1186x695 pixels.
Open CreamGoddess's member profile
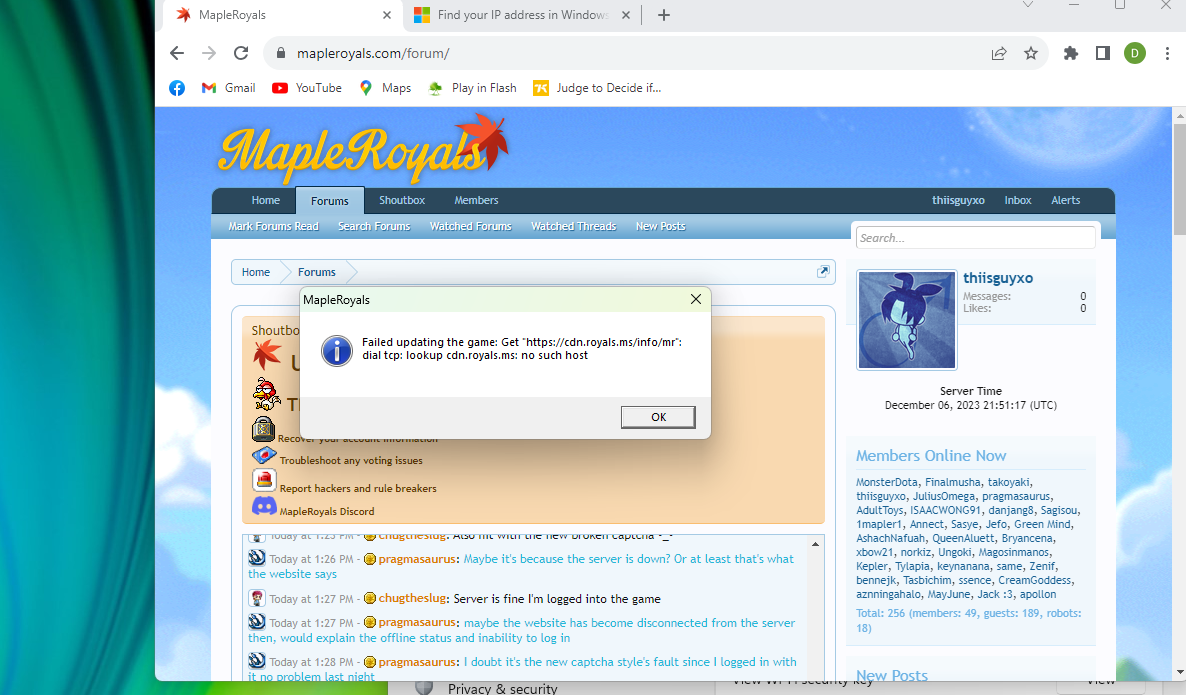1034,580
